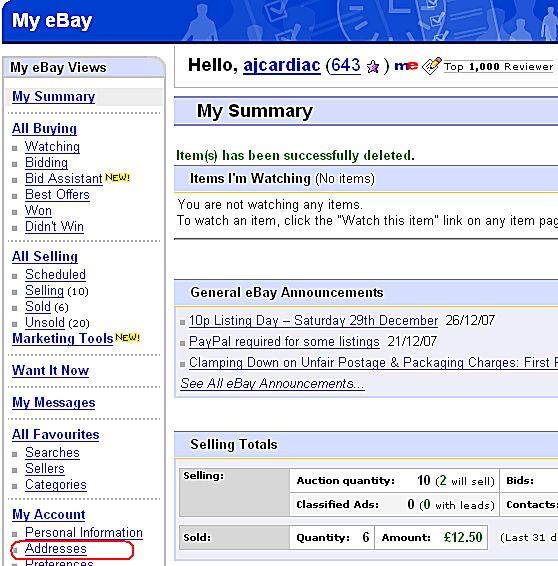558x566 pixels.
Task: View favourite Searches
Action: 52,453
